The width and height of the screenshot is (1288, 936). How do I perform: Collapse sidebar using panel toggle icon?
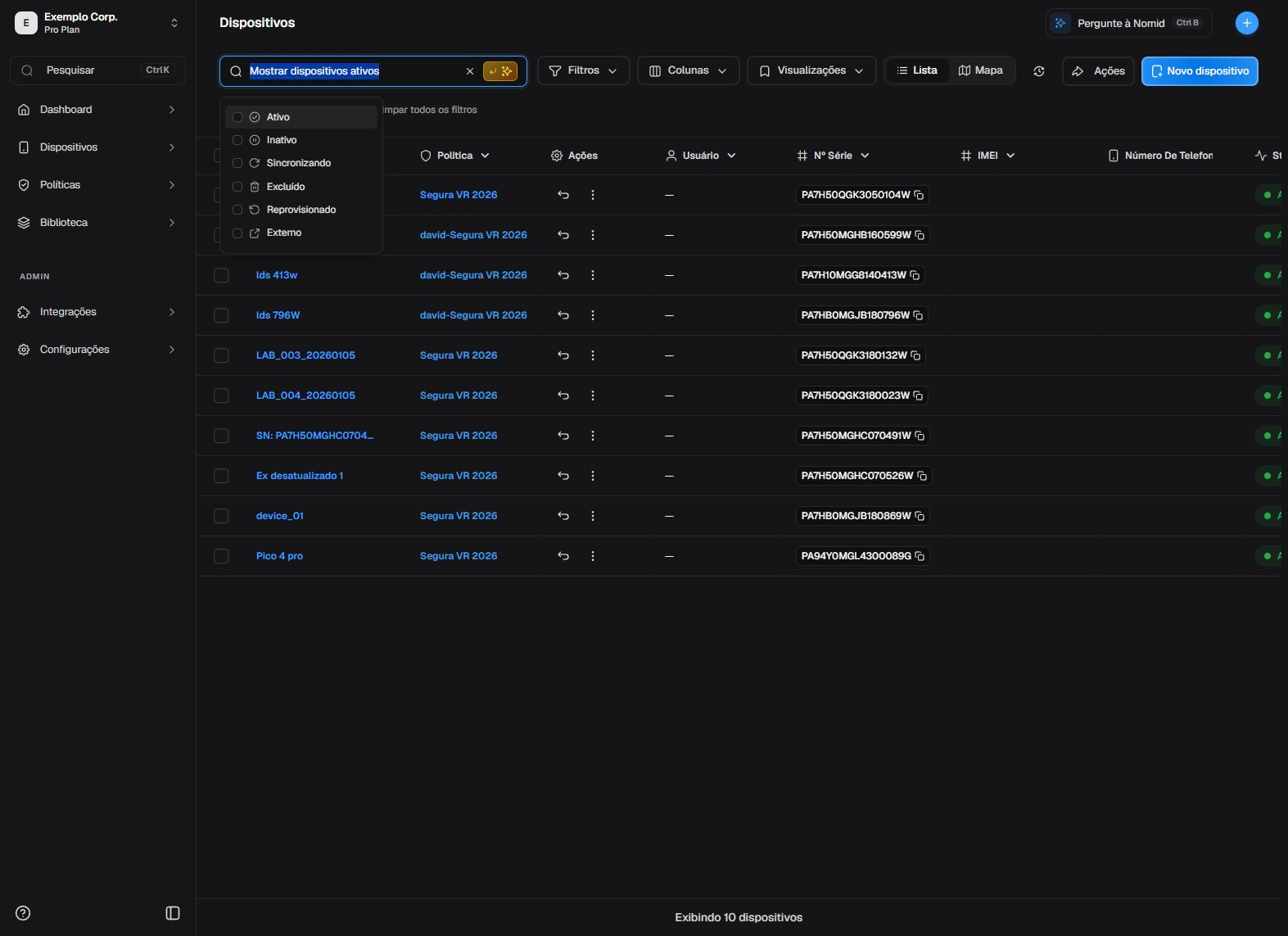click(x=173, y=913)
